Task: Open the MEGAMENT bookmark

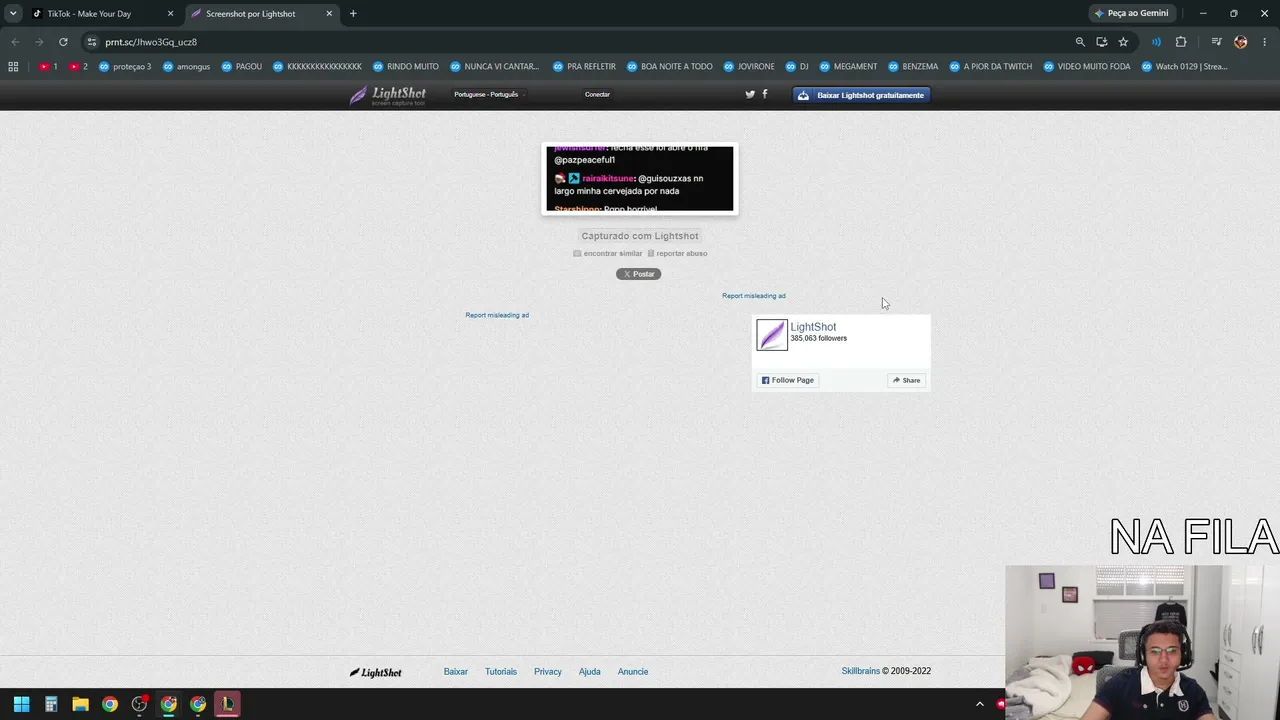Action: (x=848, y=67)
